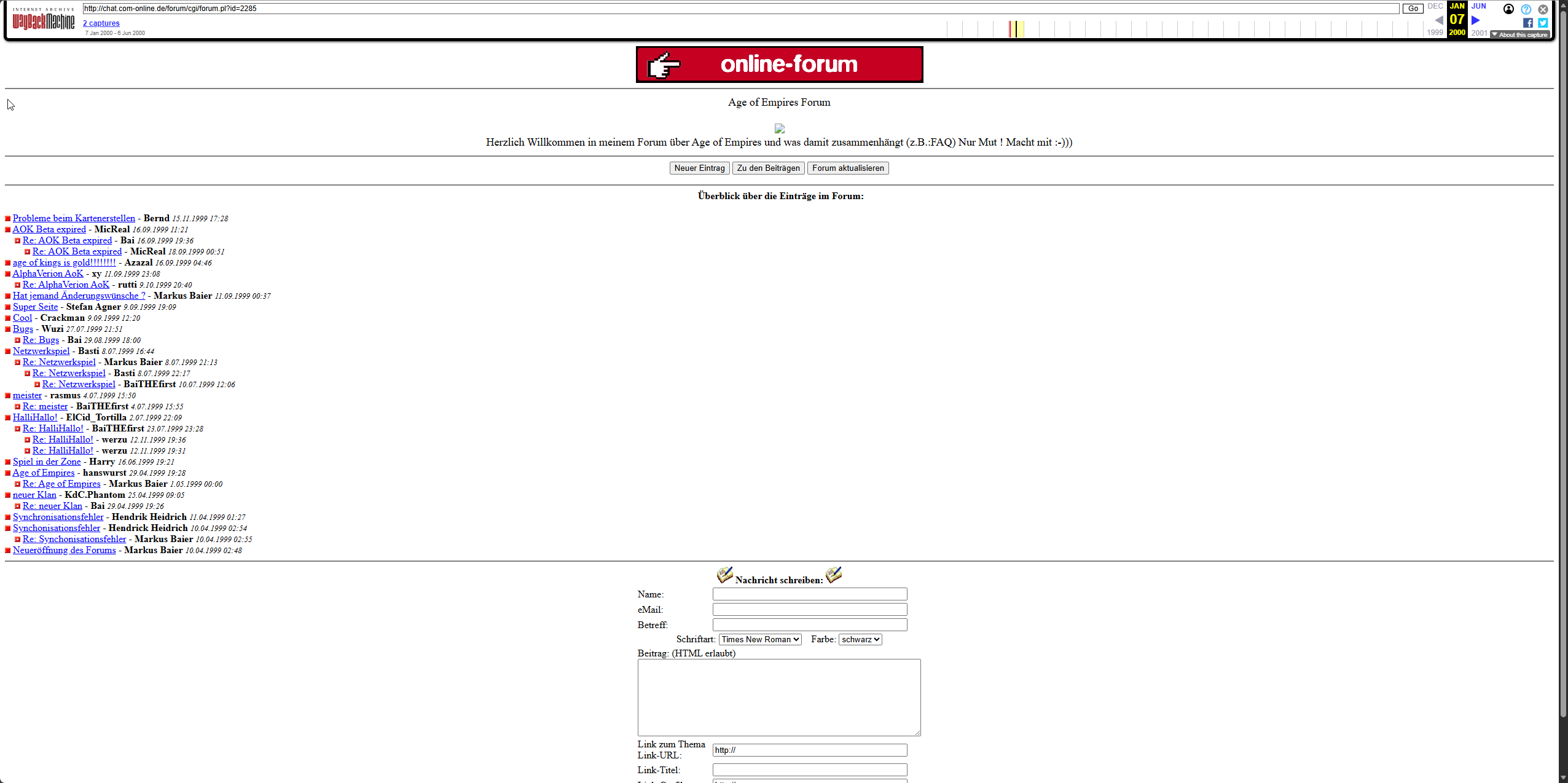The image size is (1568, 783).
Task: Open the Schriftart font dropdown
Action: coord(759,639)
